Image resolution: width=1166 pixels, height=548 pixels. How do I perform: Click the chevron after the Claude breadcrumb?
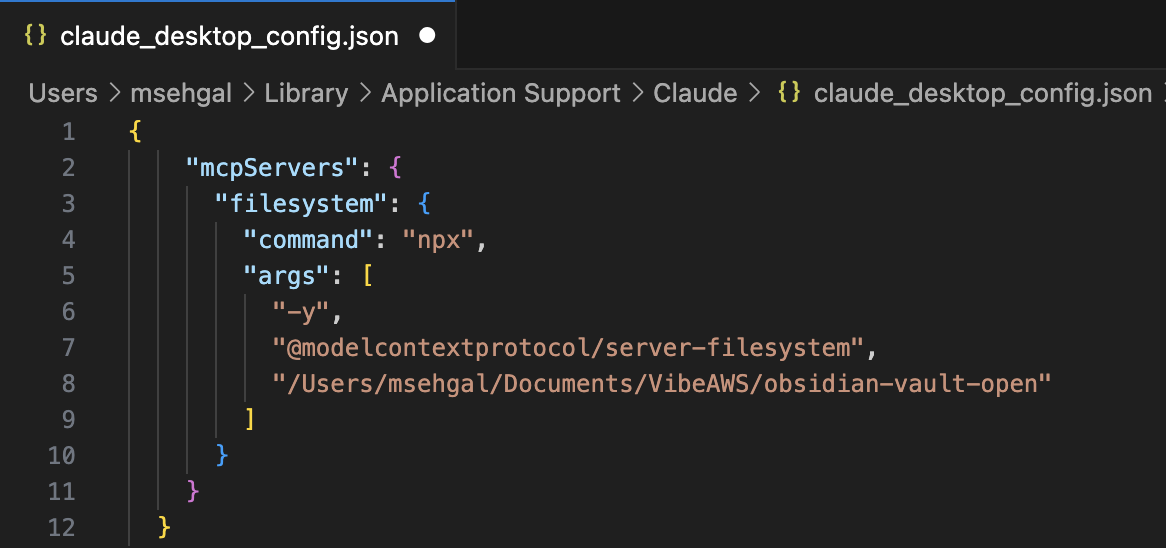click(756, 94)
